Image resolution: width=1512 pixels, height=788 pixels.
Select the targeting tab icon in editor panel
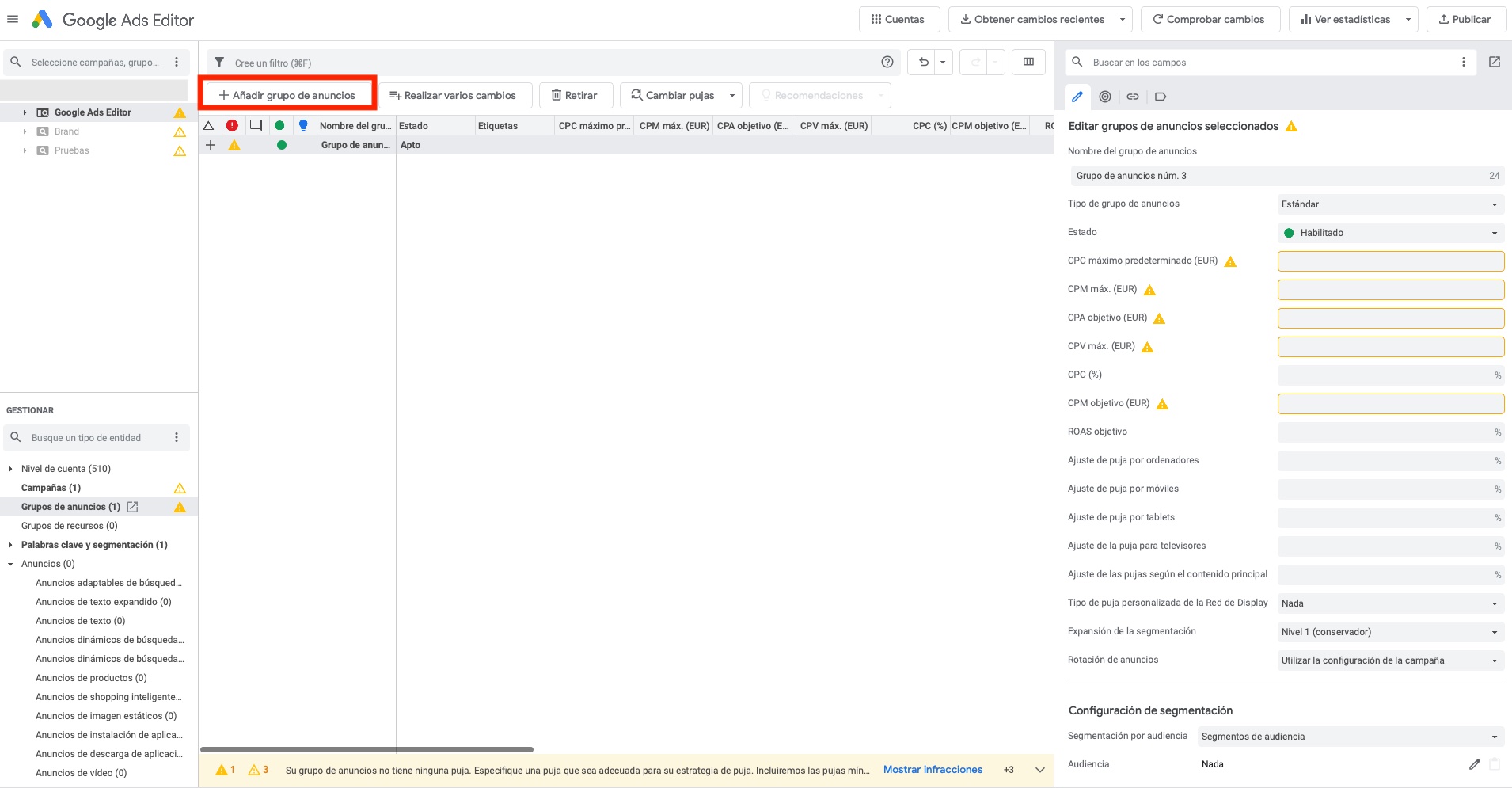coord(1105,97)
